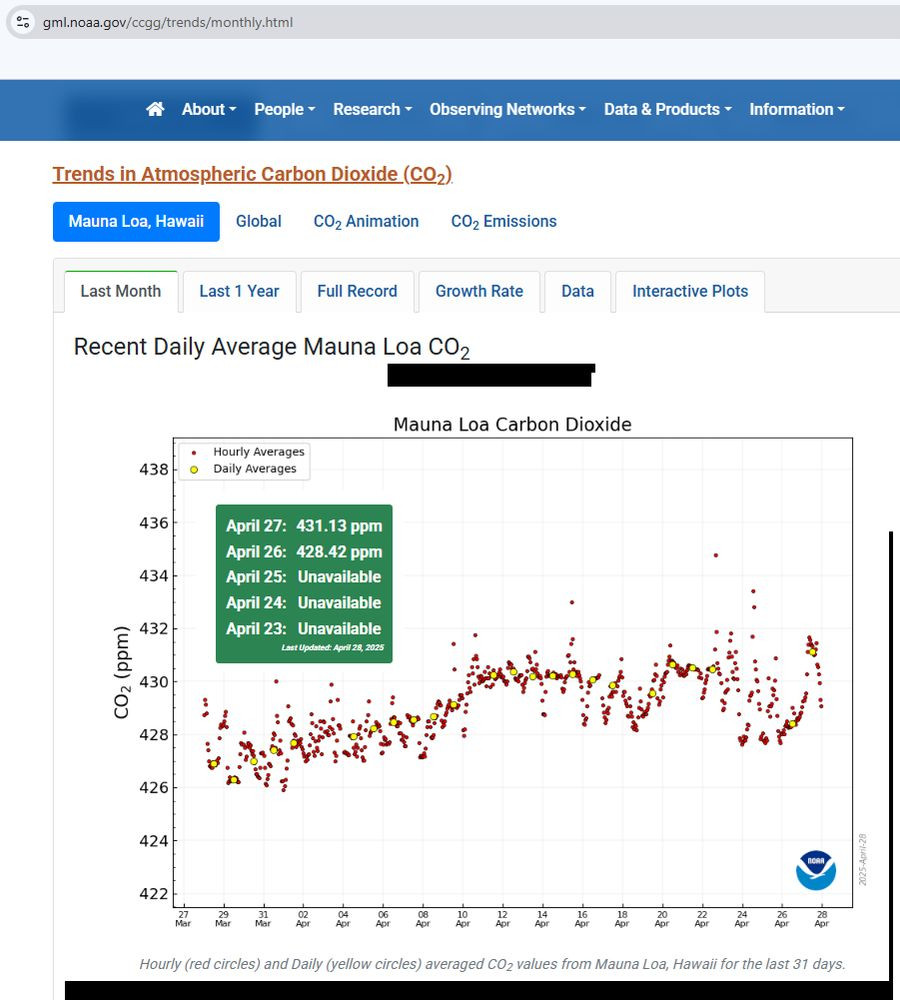This screenshot has height=1000, width=900.
Task: Open the CO2 Animation section
Action: click(366, 222)
